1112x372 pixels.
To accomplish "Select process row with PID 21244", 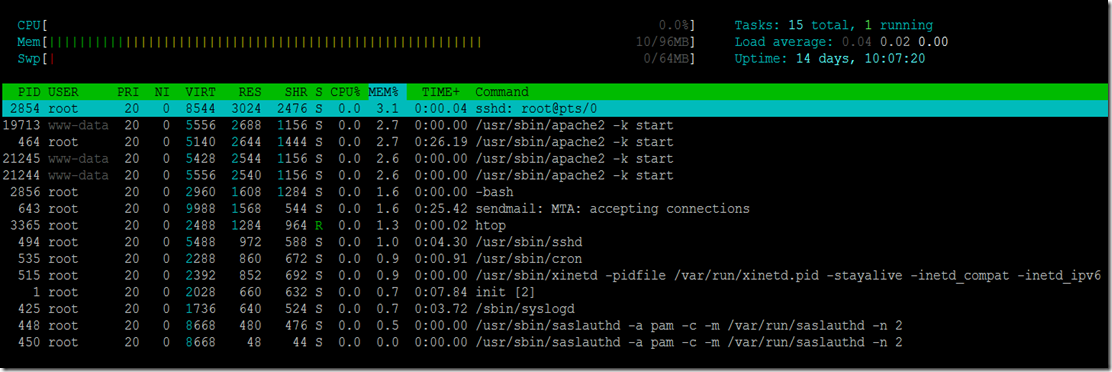I will point(555,175).
